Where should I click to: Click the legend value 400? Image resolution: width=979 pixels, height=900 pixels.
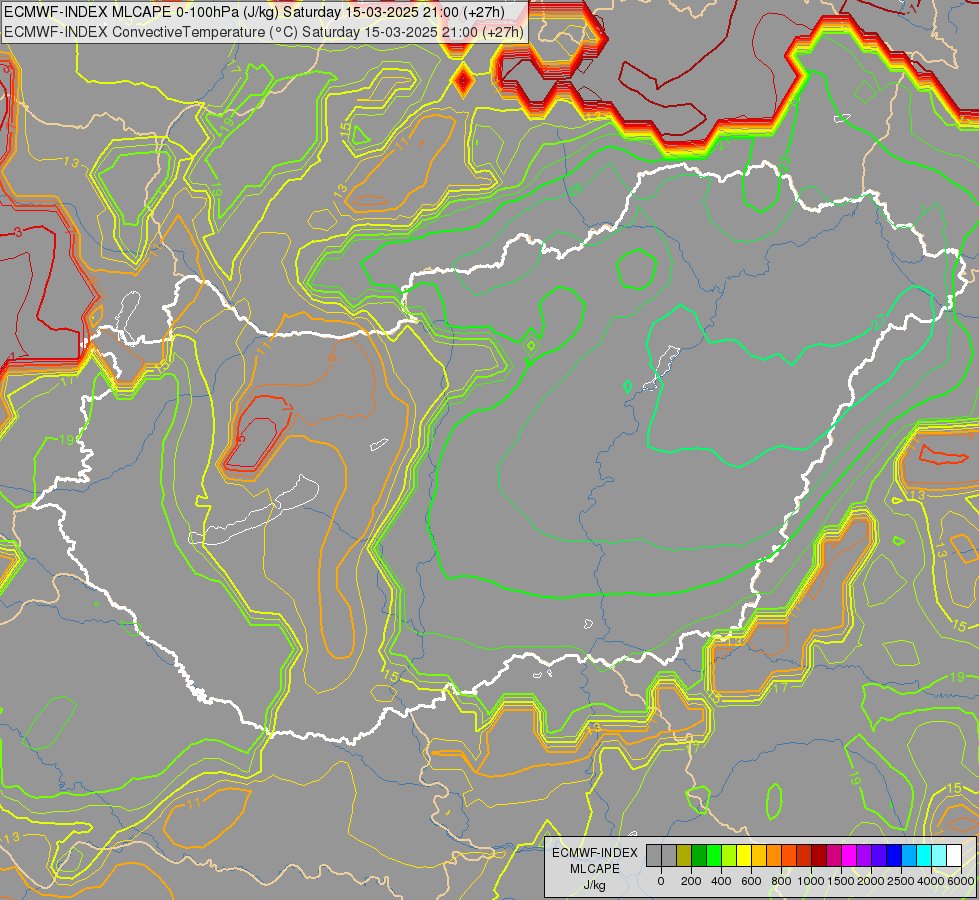point(721,881)
